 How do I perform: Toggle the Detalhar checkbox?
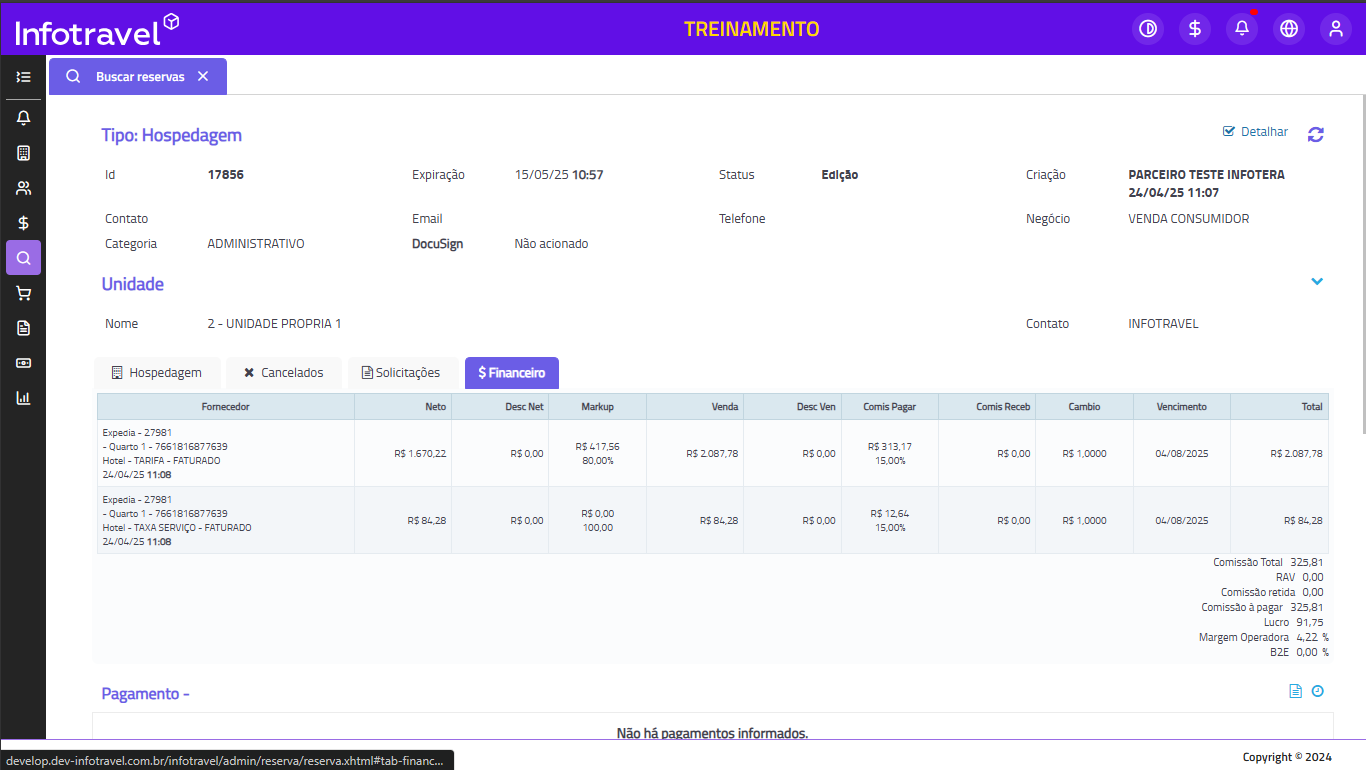[x=1229, y=132]
